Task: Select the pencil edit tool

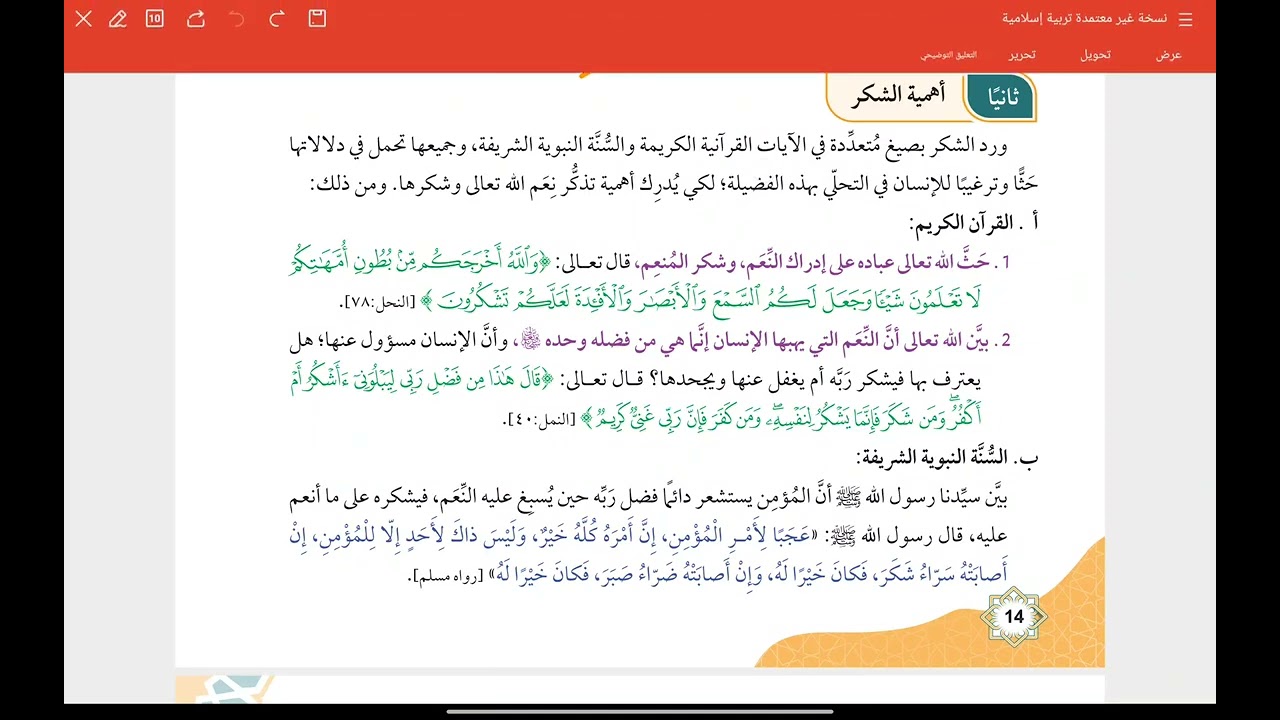Action: [x=118, y=19]
